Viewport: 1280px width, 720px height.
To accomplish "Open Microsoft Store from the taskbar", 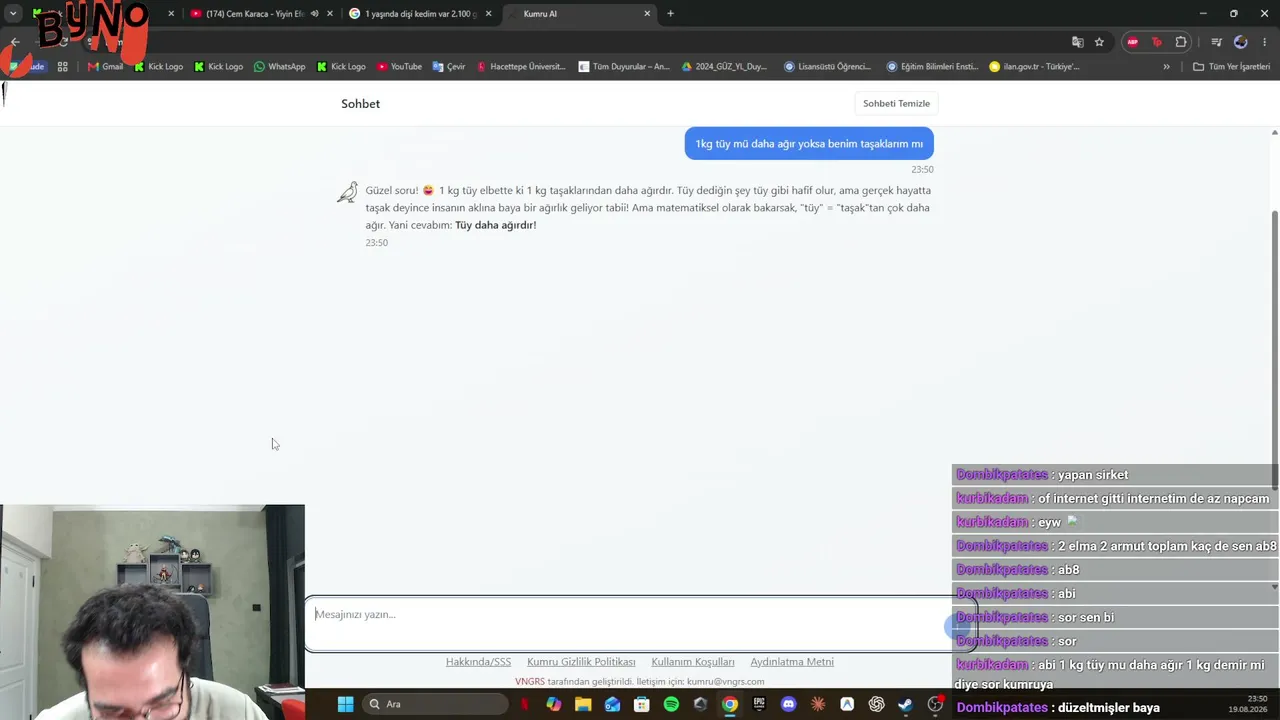I will point(642,704).
